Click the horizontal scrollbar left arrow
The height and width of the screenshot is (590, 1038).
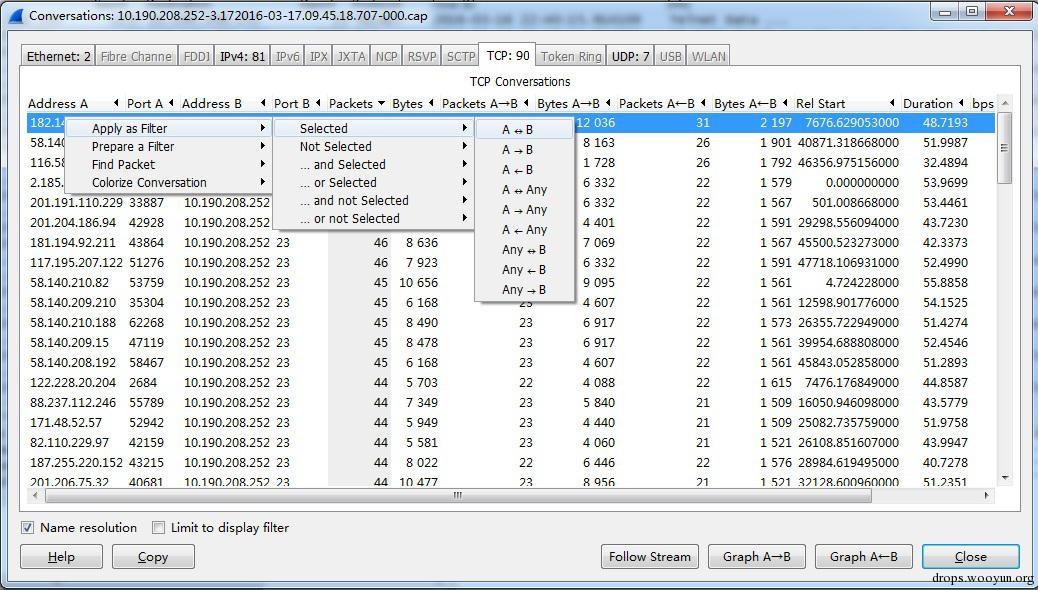pyautogui.click(x=35, y=495)
